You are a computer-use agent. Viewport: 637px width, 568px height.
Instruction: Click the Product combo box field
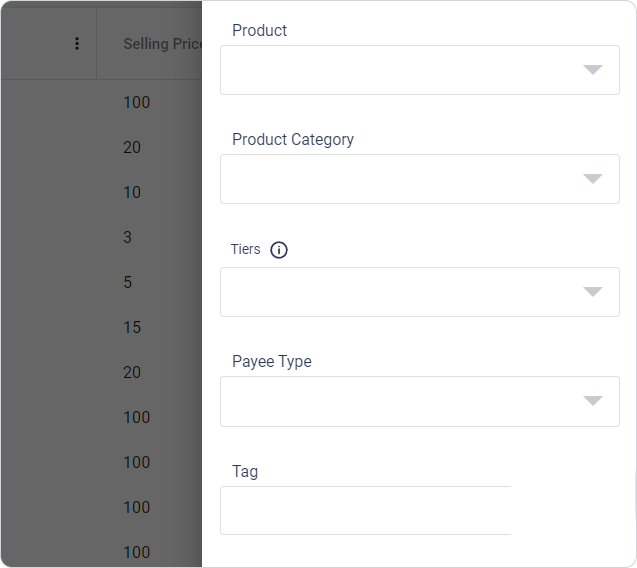coord(400,70)
